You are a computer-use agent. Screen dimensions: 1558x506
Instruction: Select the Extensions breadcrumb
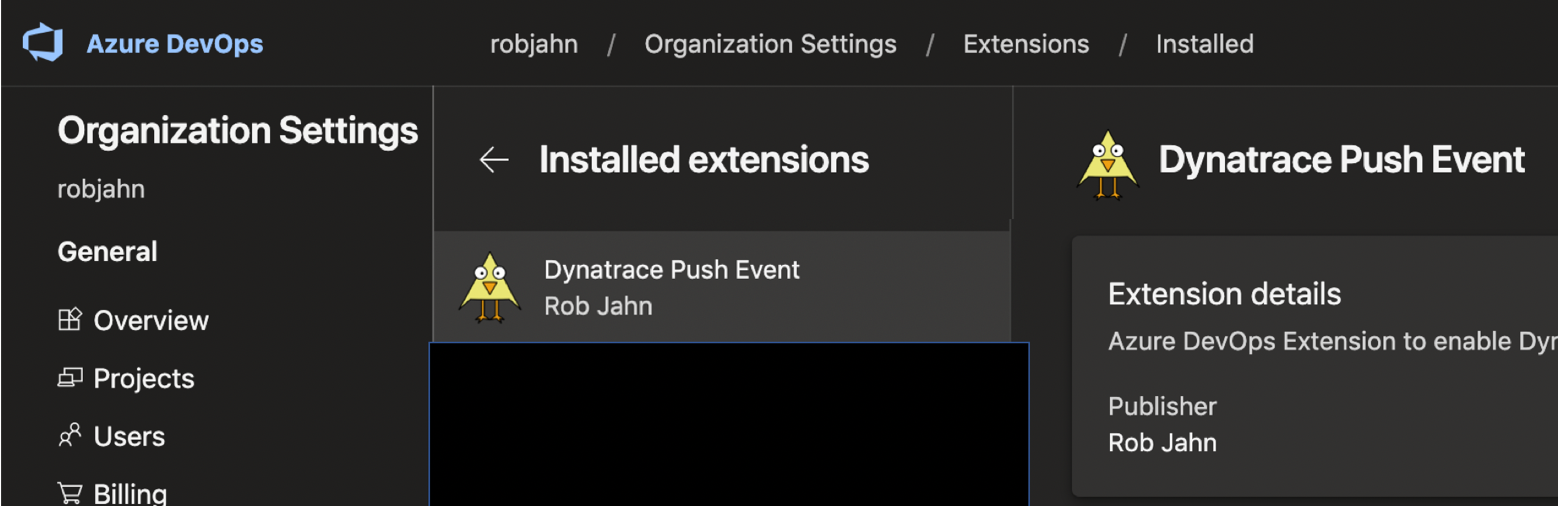[x=1026, y=44]
